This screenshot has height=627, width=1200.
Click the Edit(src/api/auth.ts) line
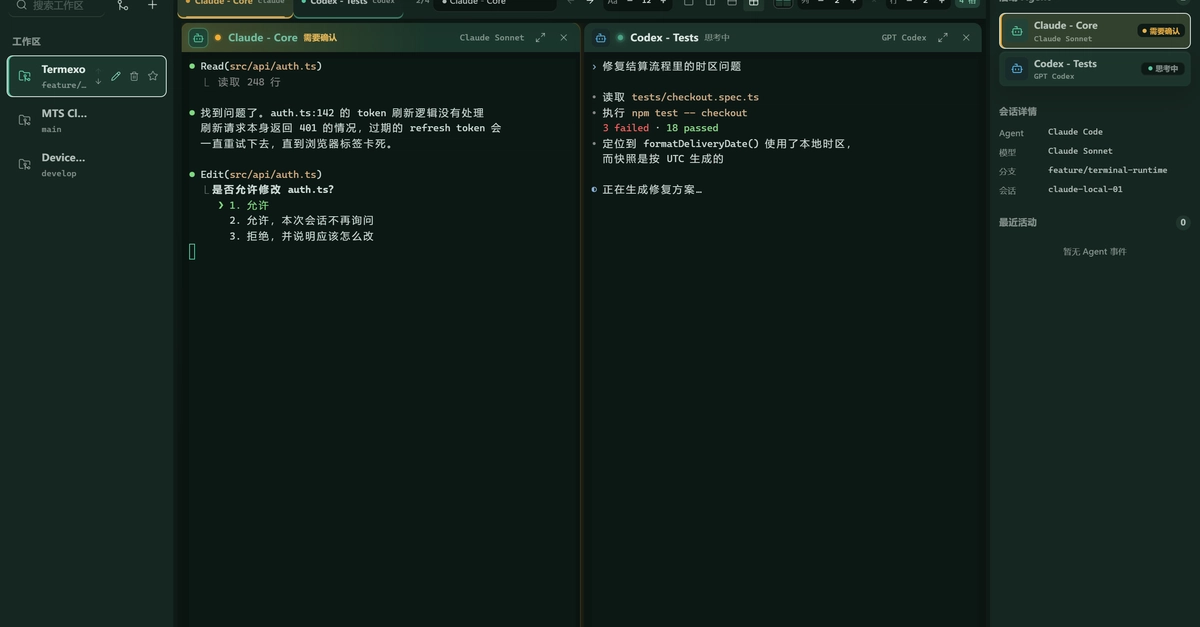(x=261, y=174)
